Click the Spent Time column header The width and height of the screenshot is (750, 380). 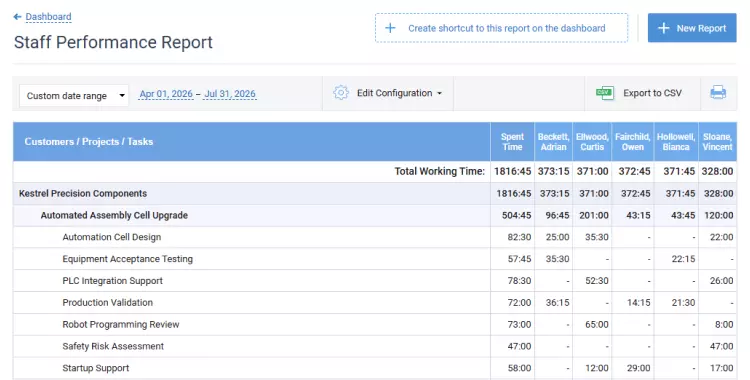(x=512, y=142)
